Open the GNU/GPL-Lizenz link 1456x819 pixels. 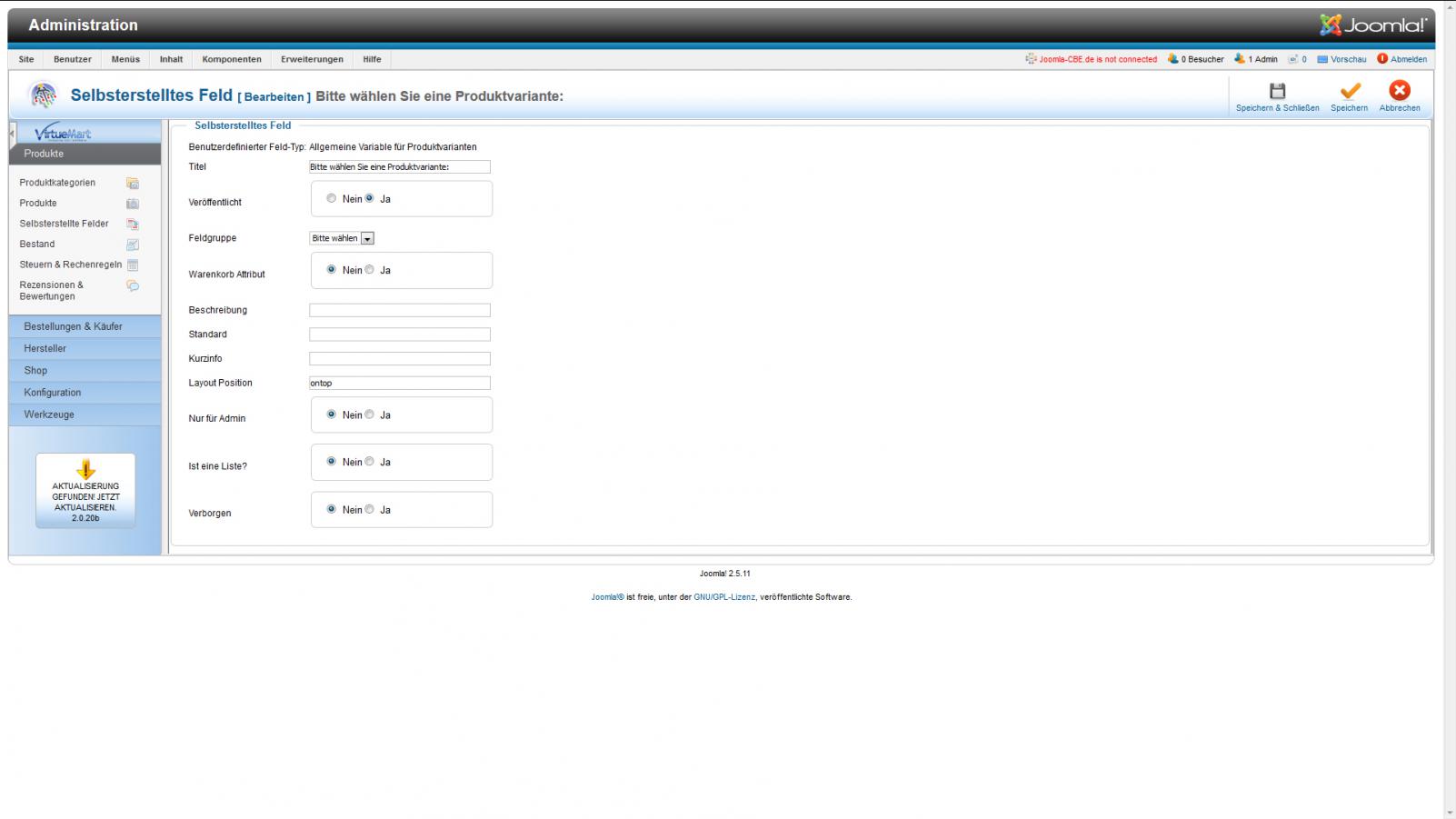[723, 597]
